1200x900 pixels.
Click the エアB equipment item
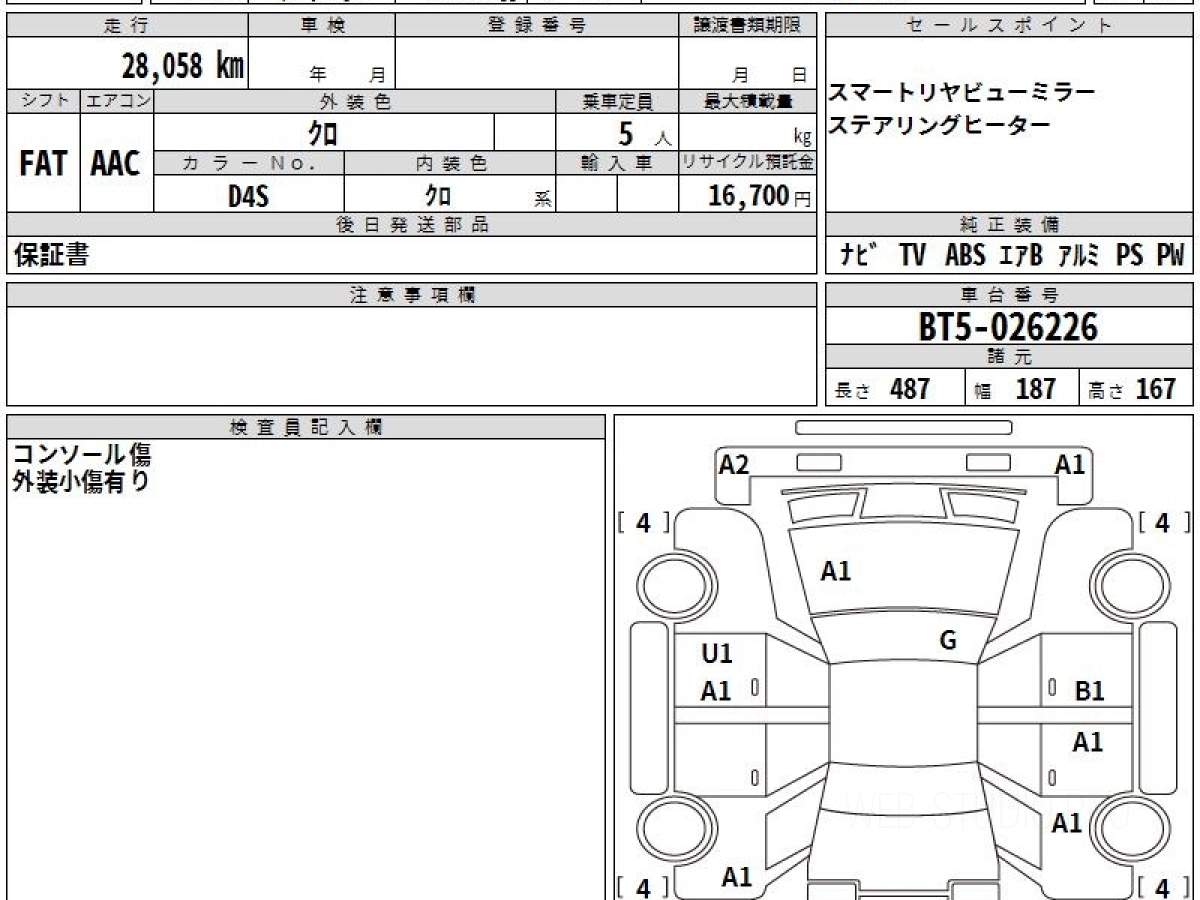[1021, 256]
